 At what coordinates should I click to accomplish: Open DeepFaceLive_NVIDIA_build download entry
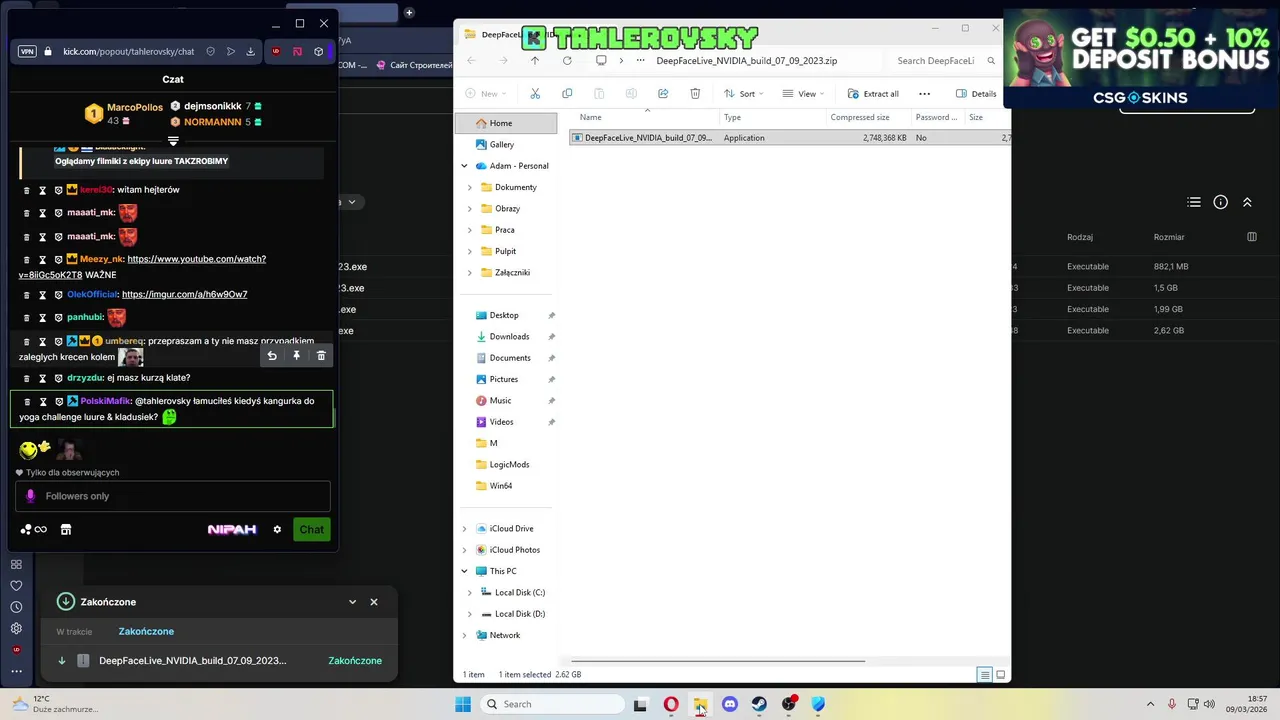tap(219, 660)
